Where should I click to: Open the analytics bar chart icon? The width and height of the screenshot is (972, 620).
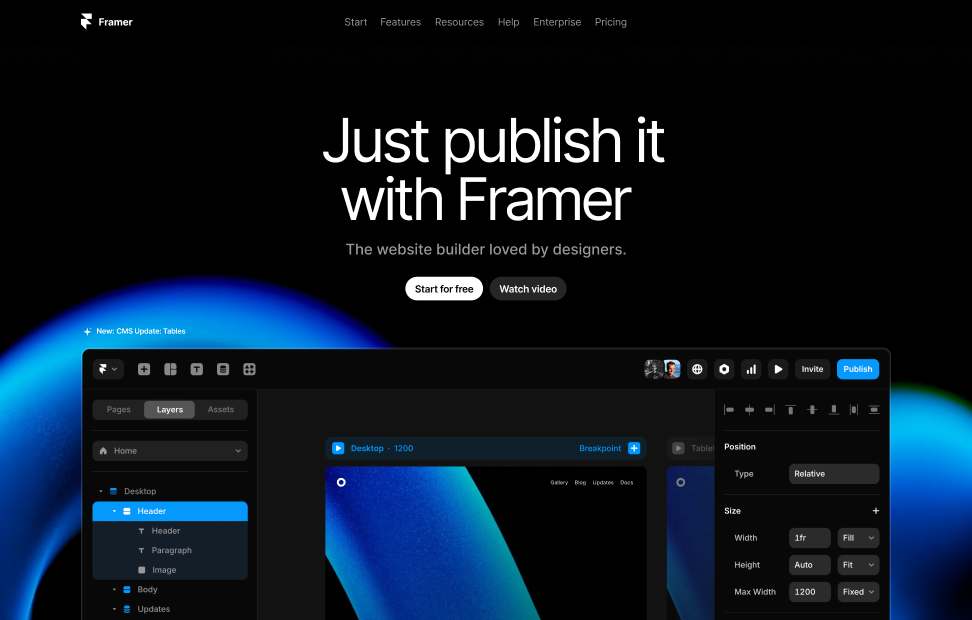(x=751, y=369)
